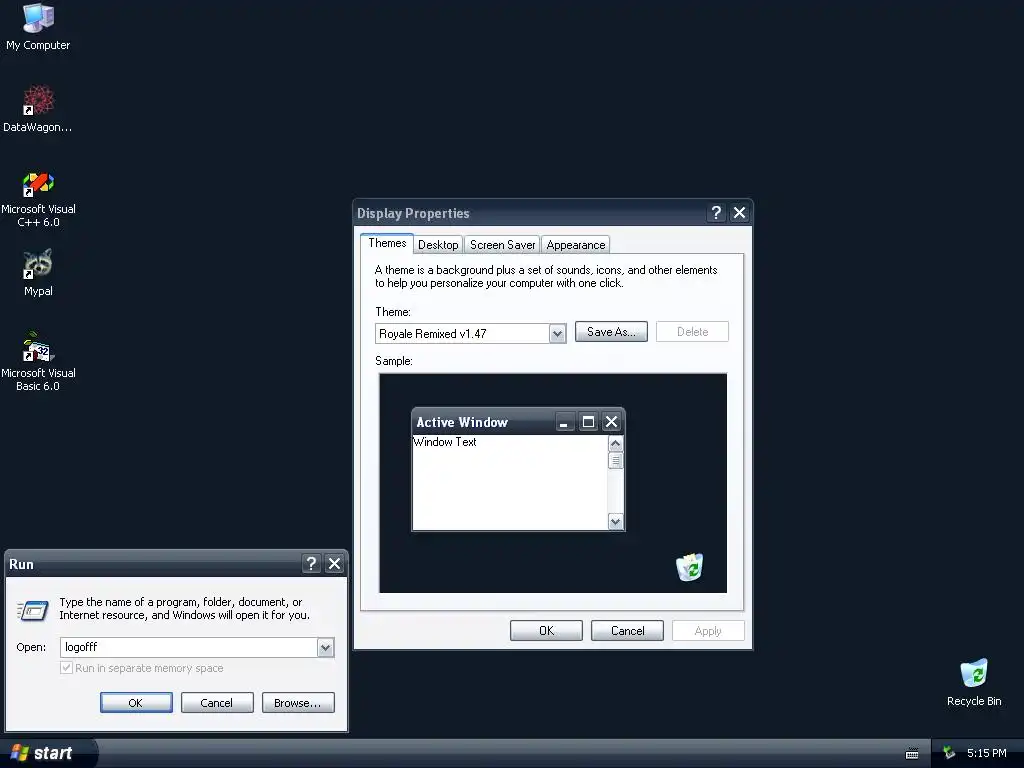The height and width of the screenshot is (768, 1024).
Task: Launch Microsoft Visual Basic 6.0 shortcut
Action: tap(38, 361)
